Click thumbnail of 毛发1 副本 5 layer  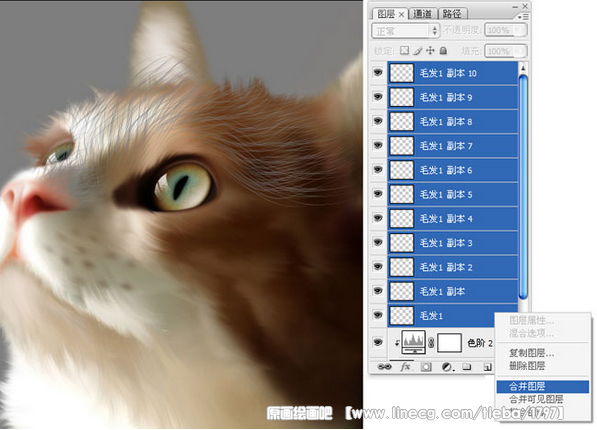coord(402,194)
